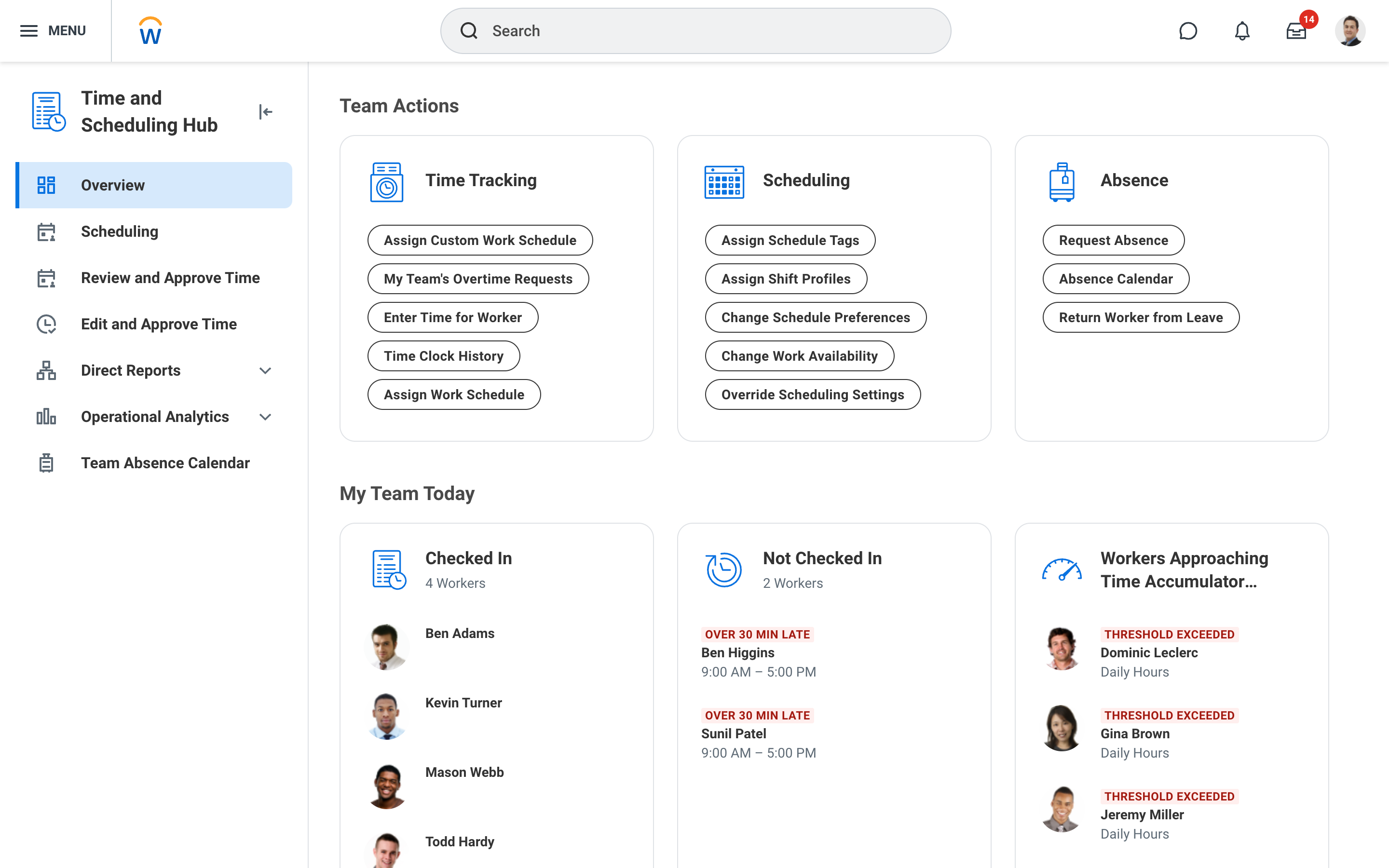The height and width of the screenshot is (868, 1389).
Task: Click Ben Adams' profile photo
Action: 387,646
